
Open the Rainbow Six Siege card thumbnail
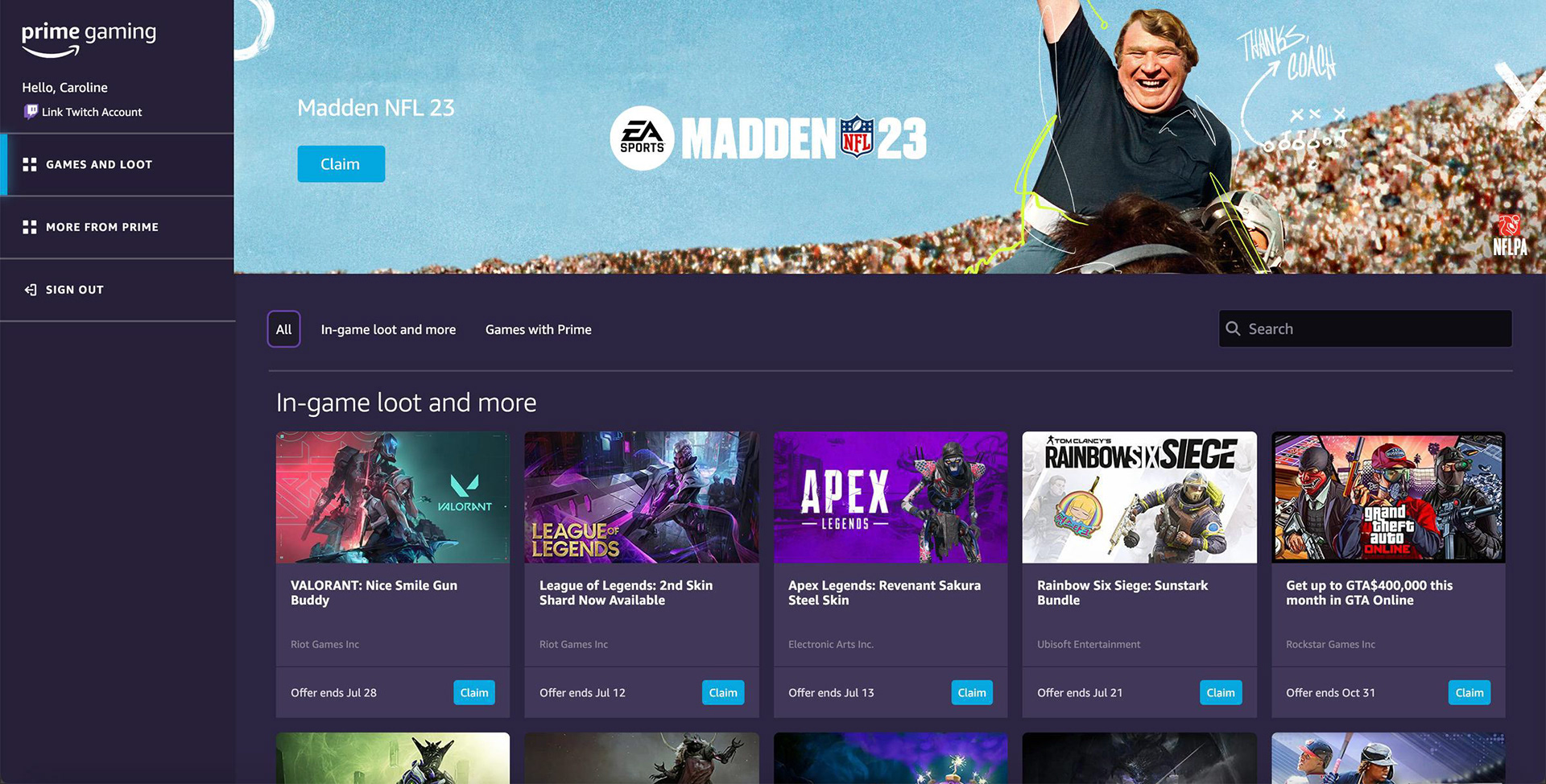point(1139,497)
